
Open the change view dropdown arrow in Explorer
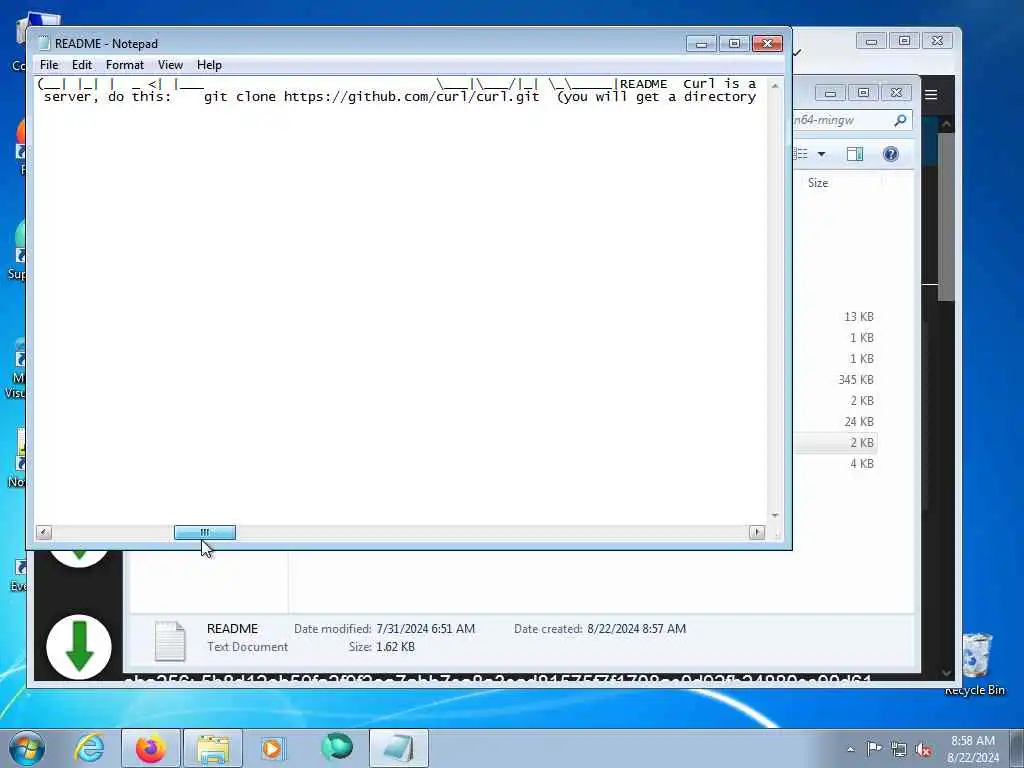click(x=822, y=154)
